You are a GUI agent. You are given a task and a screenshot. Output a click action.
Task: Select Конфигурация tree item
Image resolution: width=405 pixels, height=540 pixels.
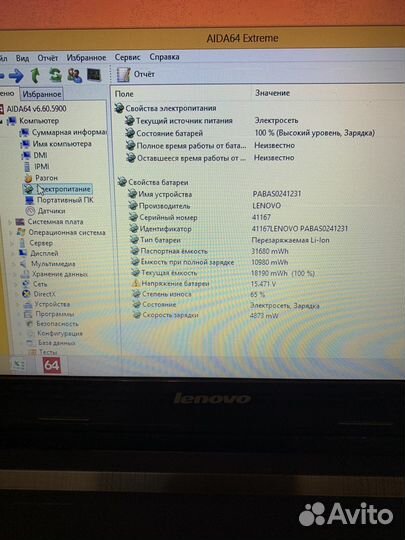[54, 333]
